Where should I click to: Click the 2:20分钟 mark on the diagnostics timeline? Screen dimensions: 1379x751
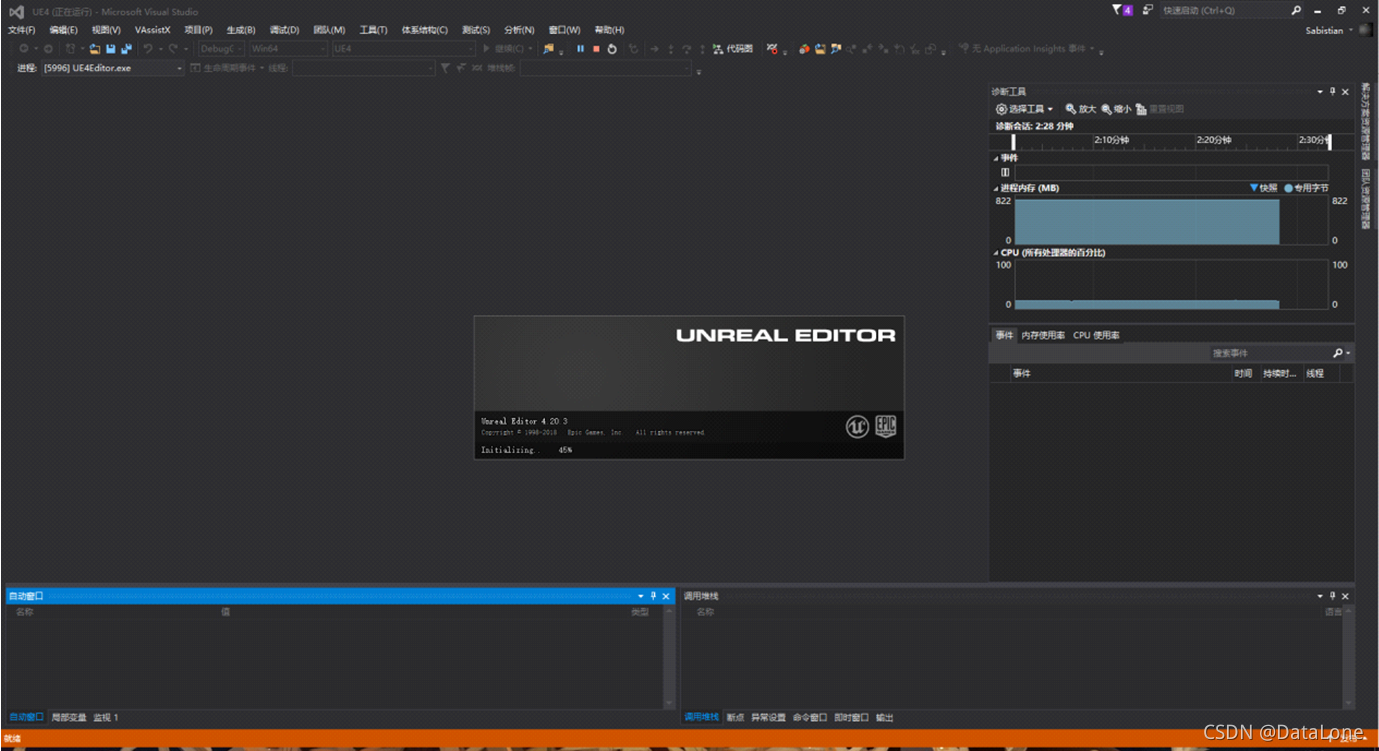1212,140
